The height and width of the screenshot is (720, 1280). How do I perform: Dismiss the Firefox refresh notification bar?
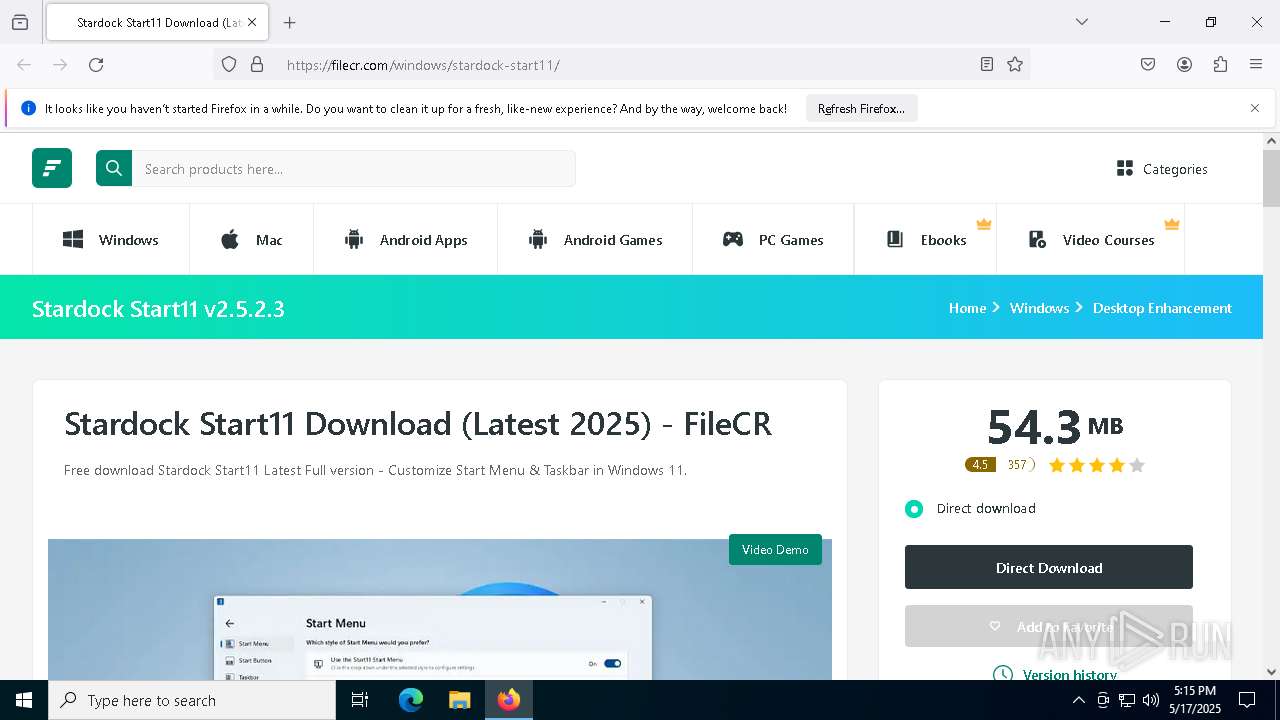(1255, 108)
